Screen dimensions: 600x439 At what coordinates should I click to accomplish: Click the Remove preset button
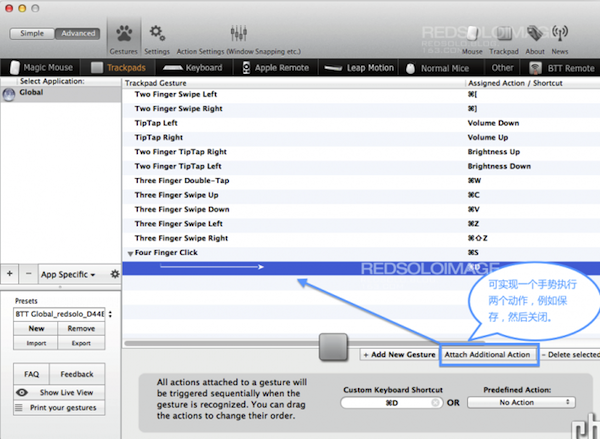point(81,328)
